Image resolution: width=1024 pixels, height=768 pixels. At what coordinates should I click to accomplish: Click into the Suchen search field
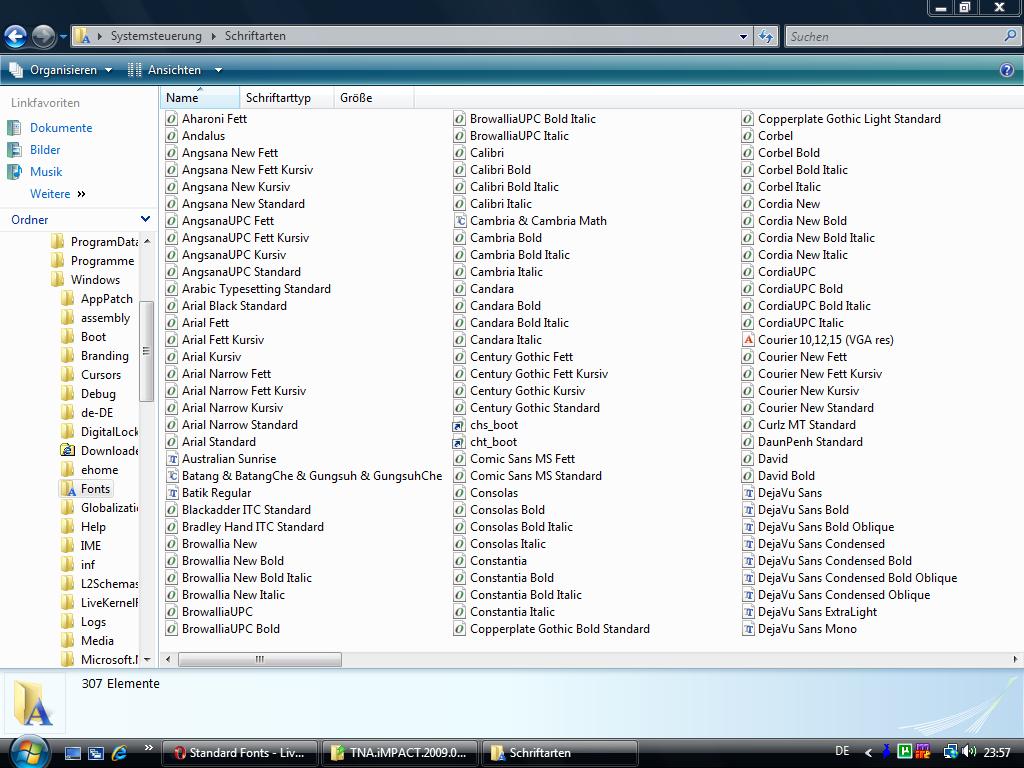point(893,37)
